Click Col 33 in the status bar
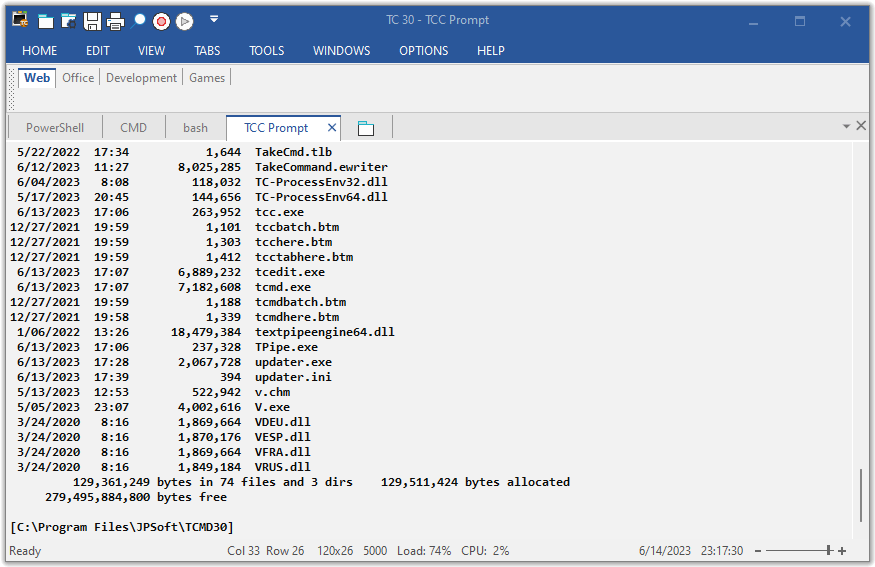Image resolution: width=875 pixels, height=567 pixels. click(243, 551)
